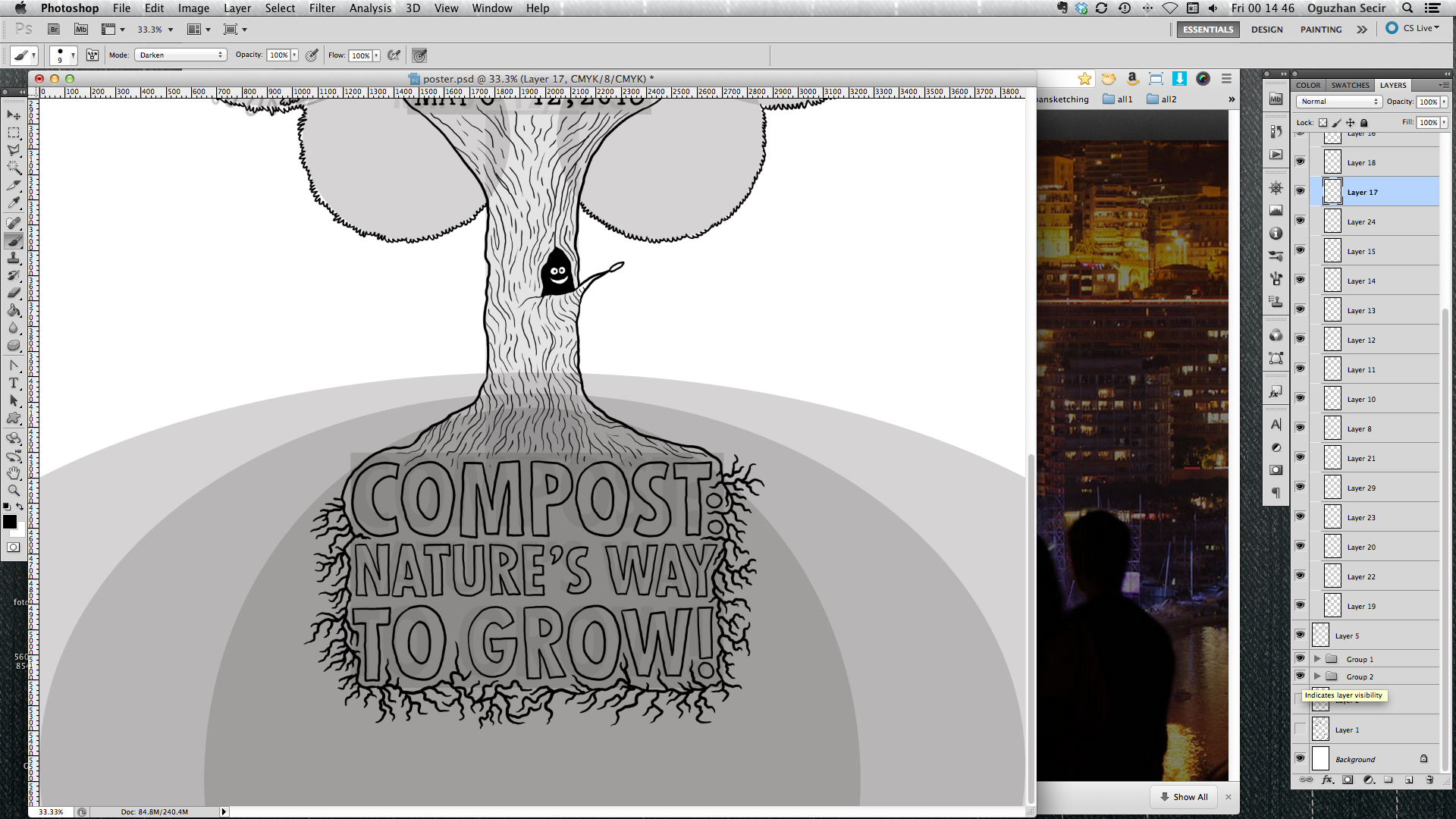Open the Actions panel play icon in dock
This screenshot has height=819, width=1456.
click(1276, 155)
